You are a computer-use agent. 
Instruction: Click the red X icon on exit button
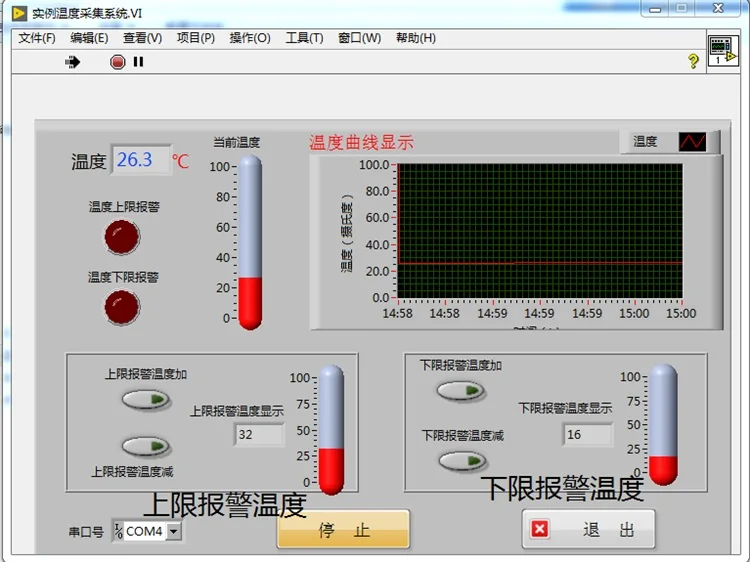click(540, 529)
